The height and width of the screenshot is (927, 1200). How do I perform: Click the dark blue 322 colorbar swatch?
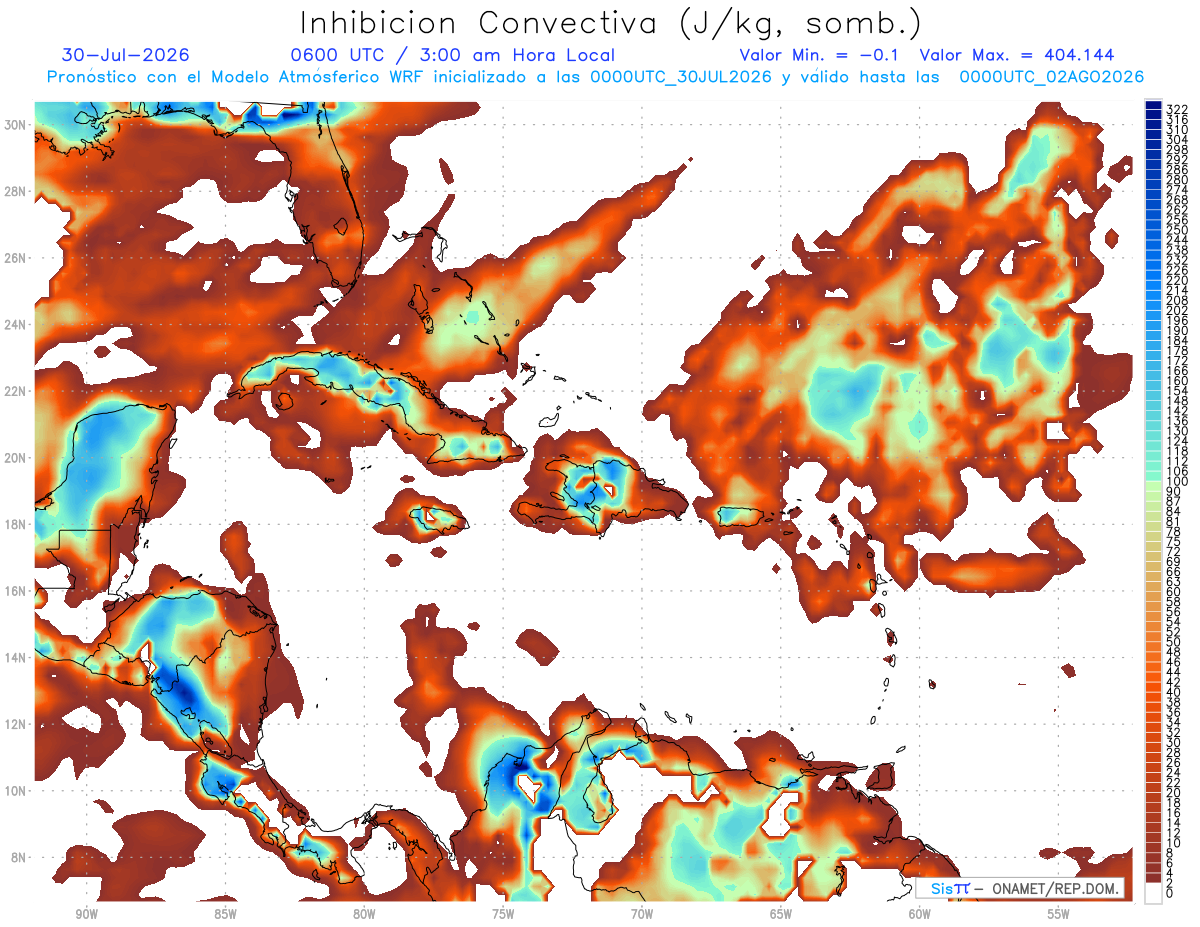[1153, 106]
